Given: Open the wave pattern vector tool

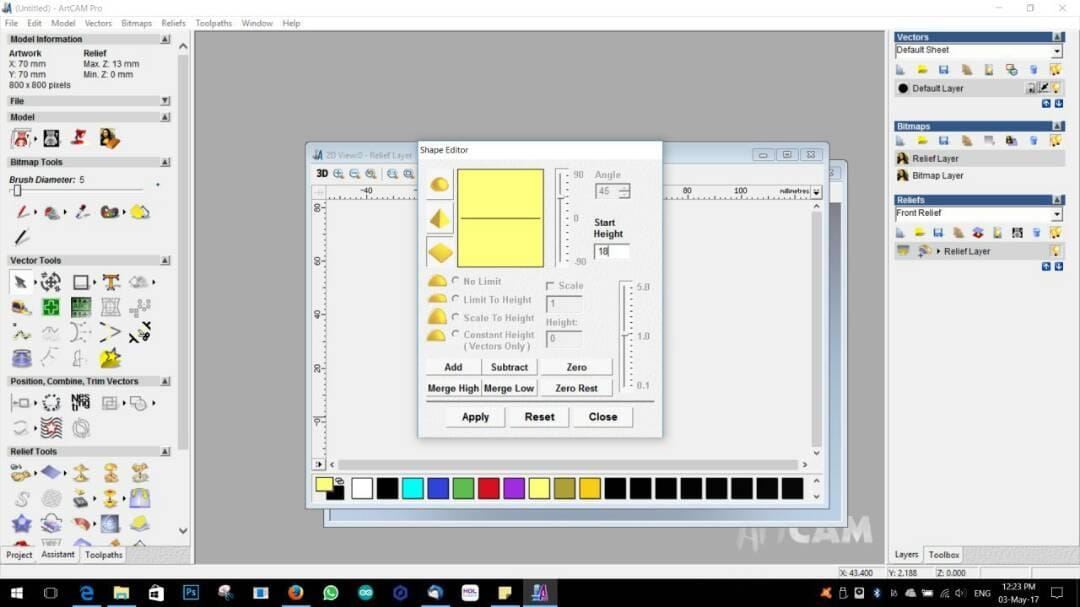Looking at the screenshot, I should coord(51,428).
